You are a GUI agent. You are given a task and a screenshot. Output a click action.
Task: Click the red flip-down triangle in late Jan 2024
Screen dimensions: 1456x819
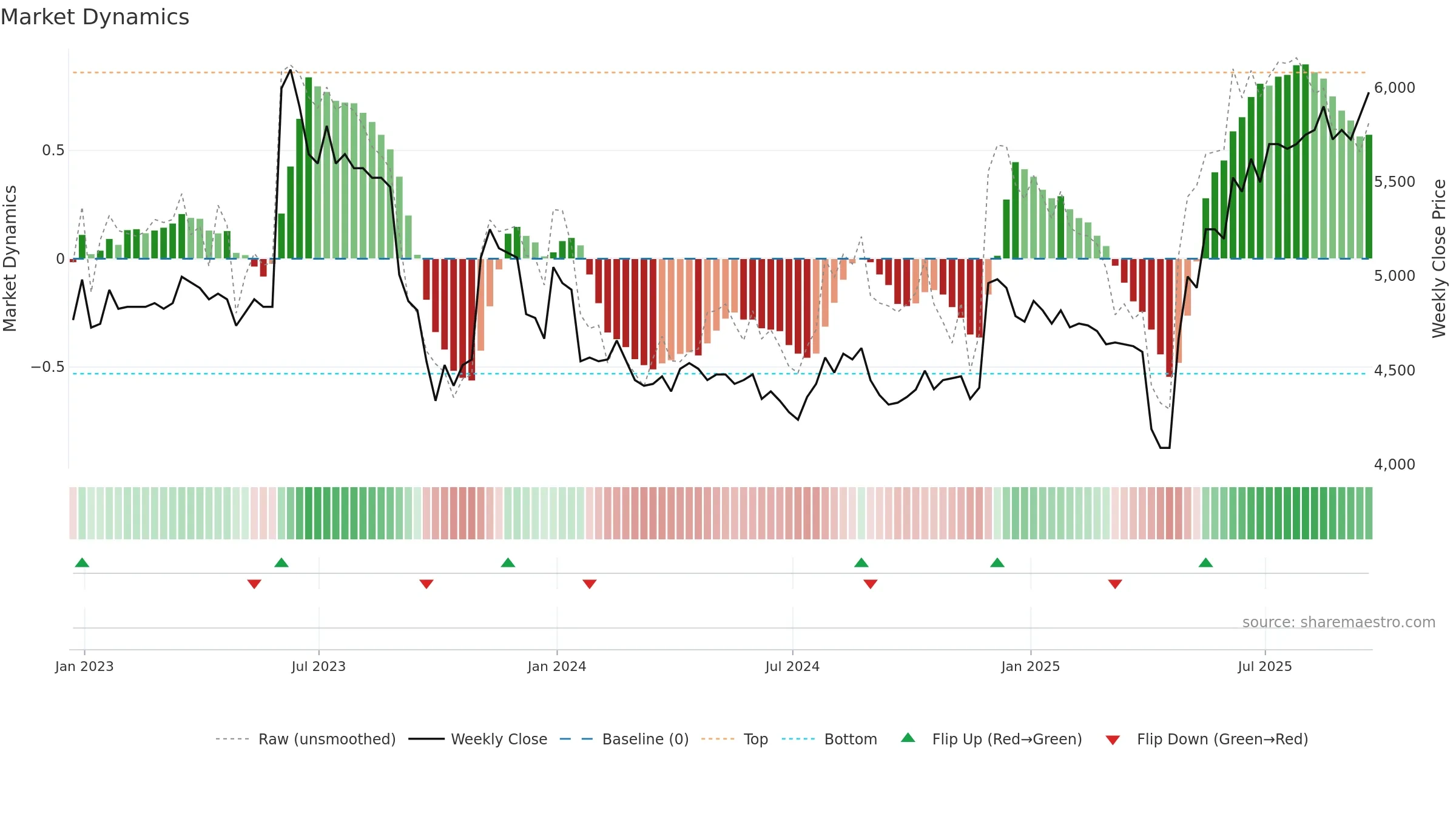(x=590, y=584)
